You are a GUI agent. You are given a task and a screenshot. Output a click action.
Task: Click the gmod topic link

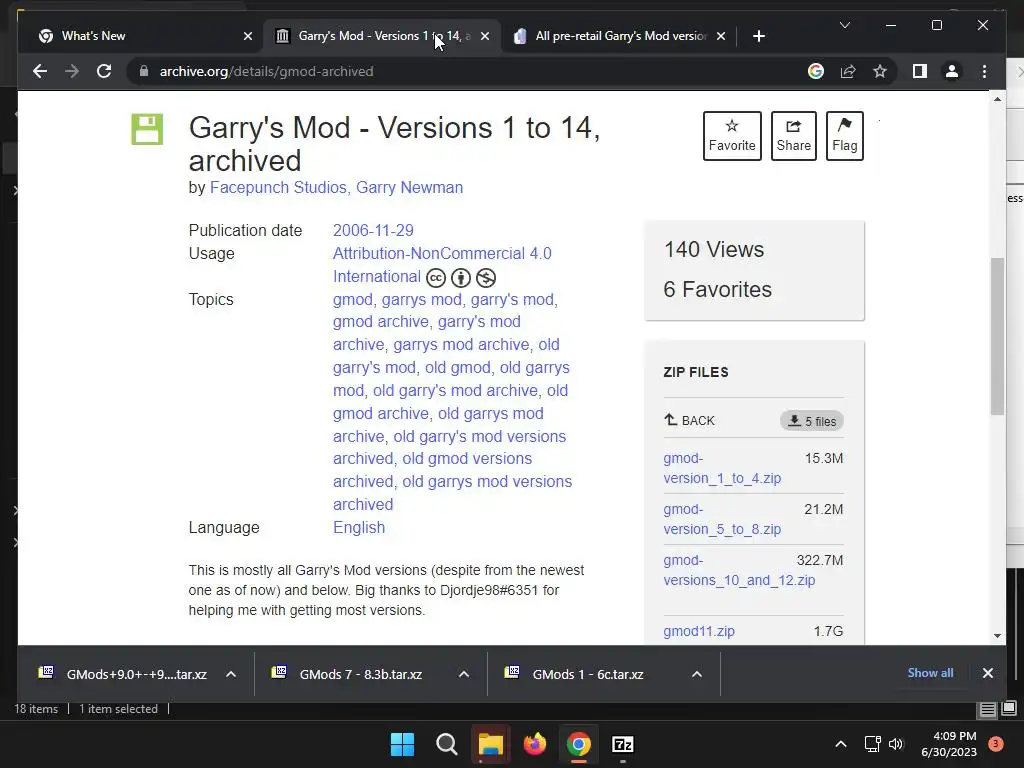(353, 300)
